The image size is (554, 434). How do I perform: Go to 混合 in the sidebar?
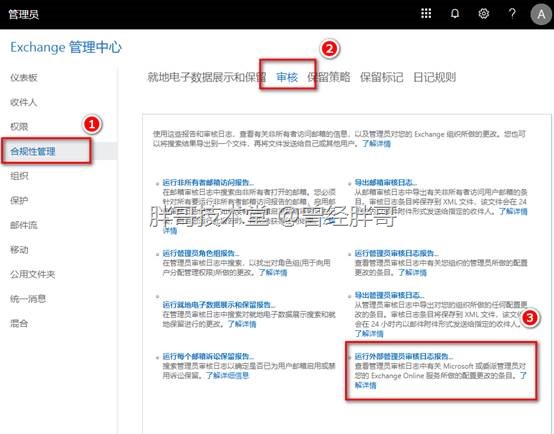(x=19, y=323)
